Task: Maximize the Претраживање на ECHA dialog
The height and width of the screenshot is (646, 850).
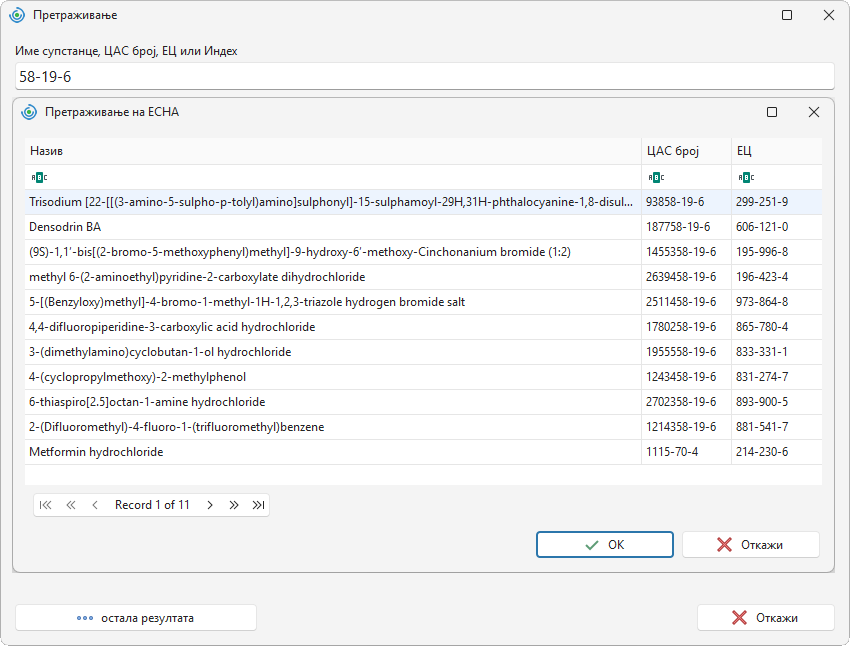Action: pyautogui.click(x=772, y=112)
